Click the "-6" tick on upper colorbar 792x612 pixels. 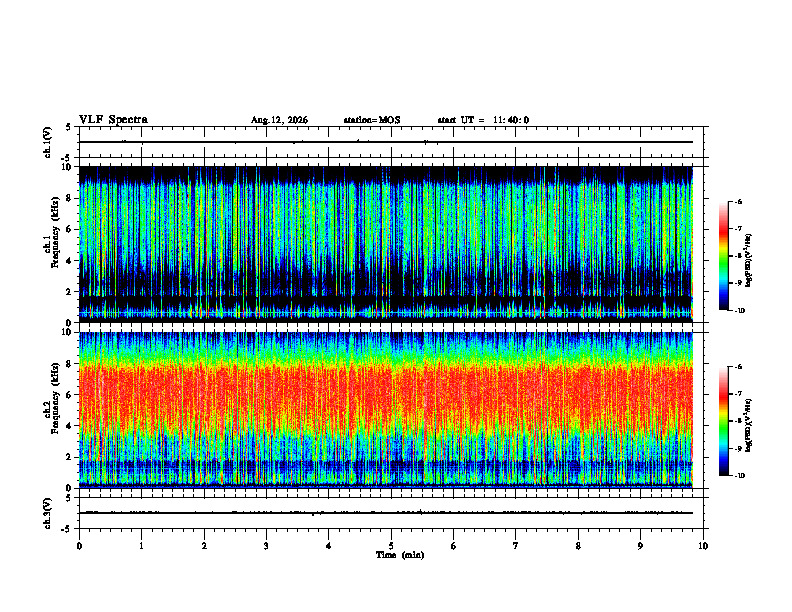(738, 201)
